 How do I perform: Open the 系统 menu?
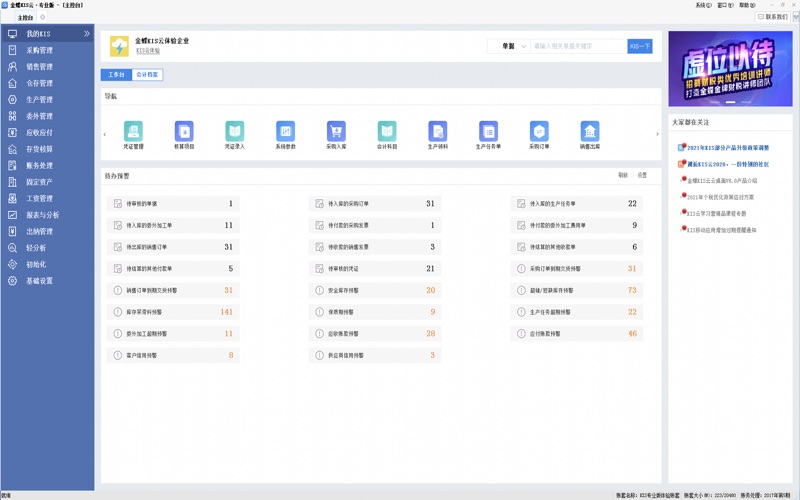(703, 5)
